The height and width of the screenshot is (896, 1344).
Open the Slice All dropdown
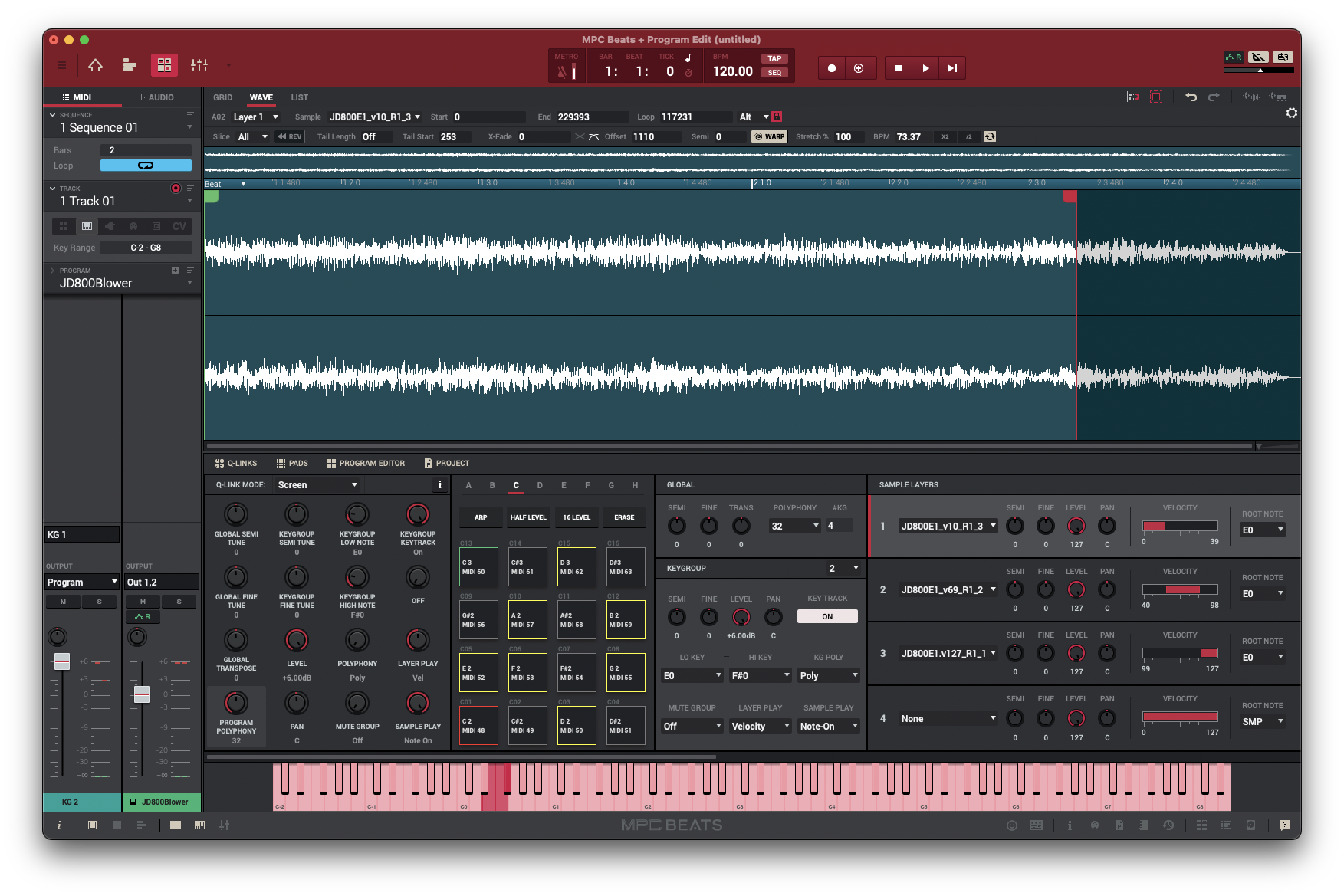coord(252,136)
